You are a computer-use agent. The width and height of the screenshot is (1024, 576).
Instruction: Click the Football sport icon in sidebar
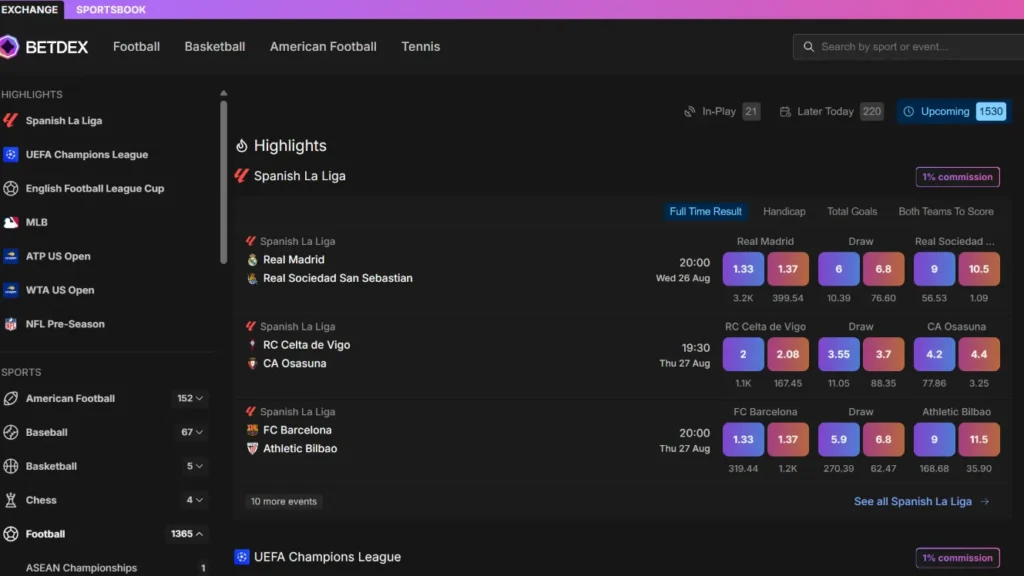[x=10, y=534]
